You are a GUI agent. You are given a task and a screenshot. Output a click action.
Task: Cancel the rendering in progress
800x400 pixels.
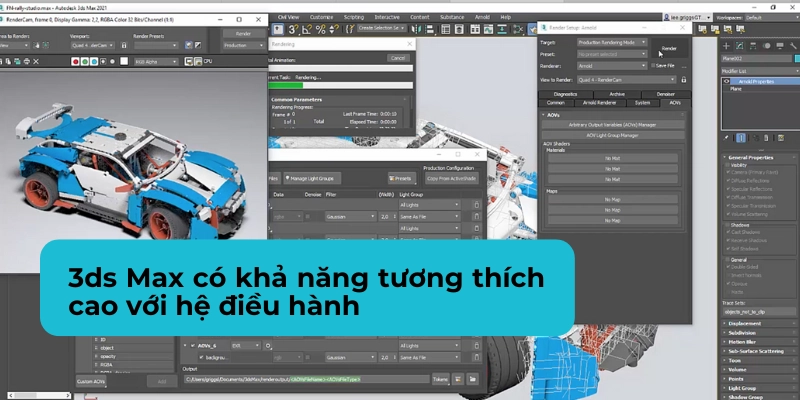pyautogui.click(x=398, y=58)
